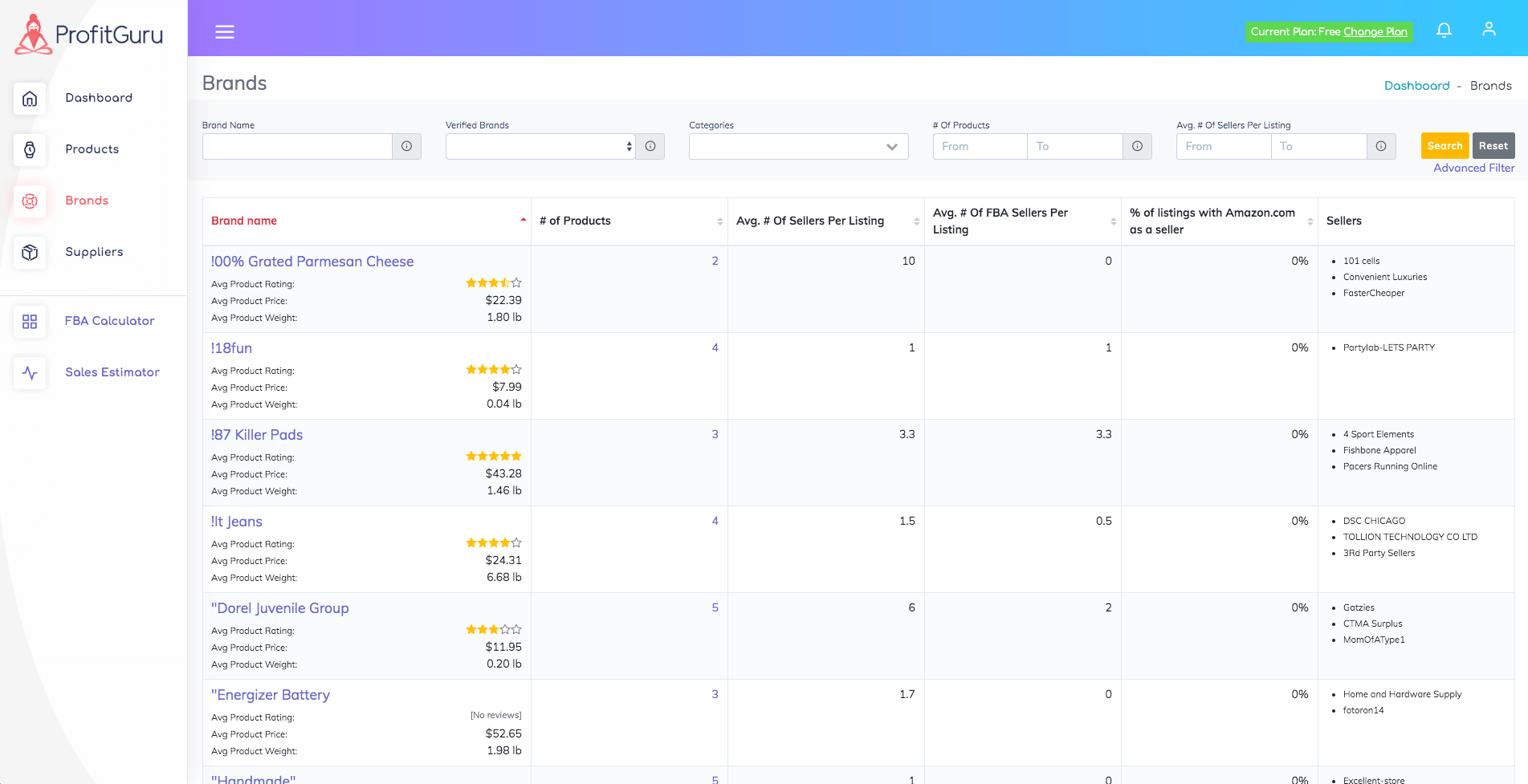Open Sales Estimator menu item
The height and width of the screenshot is (784, 1528).
[x=112, y=372]
